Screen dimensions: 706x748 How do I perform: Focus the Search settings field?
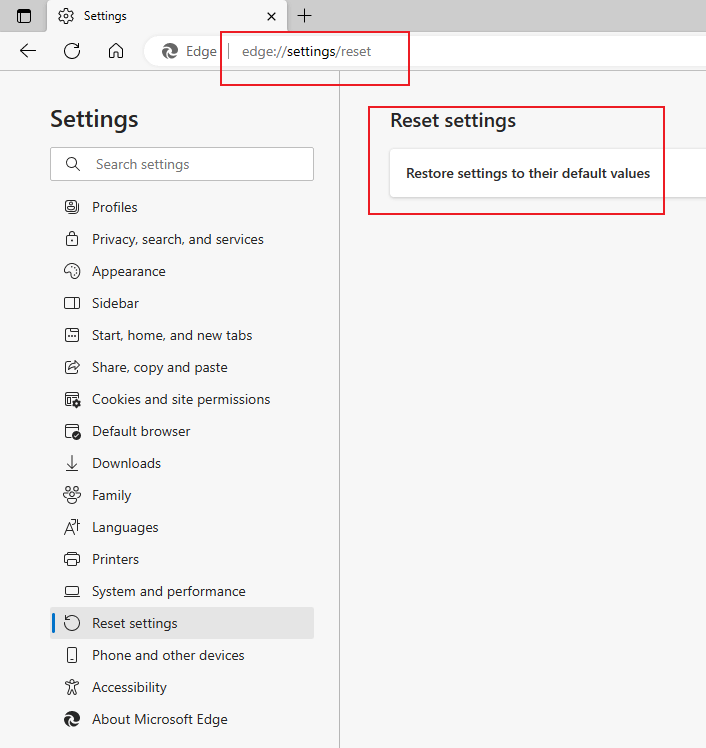pos(182,164)
